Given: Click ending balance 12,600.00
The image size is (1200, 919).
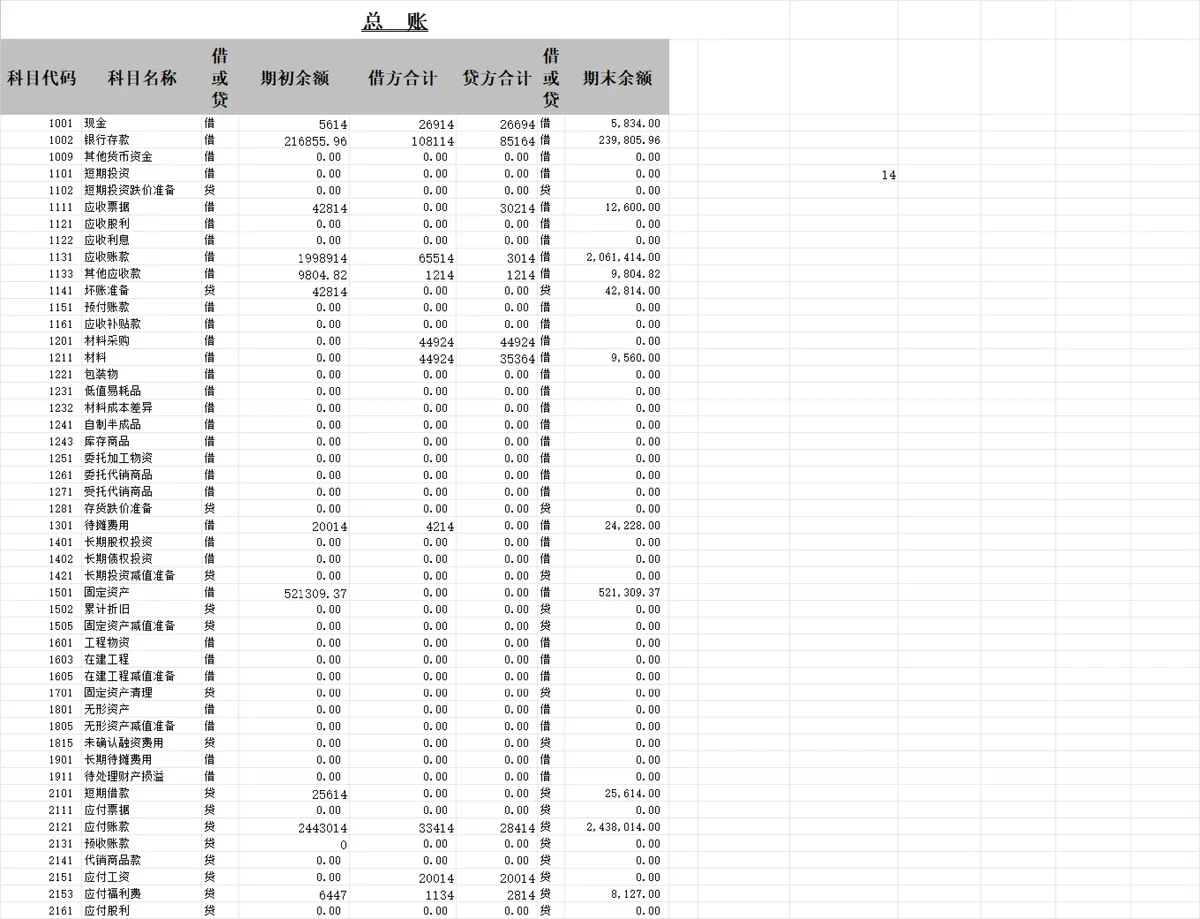Looking at the screenshot, I should coord(632,207).
